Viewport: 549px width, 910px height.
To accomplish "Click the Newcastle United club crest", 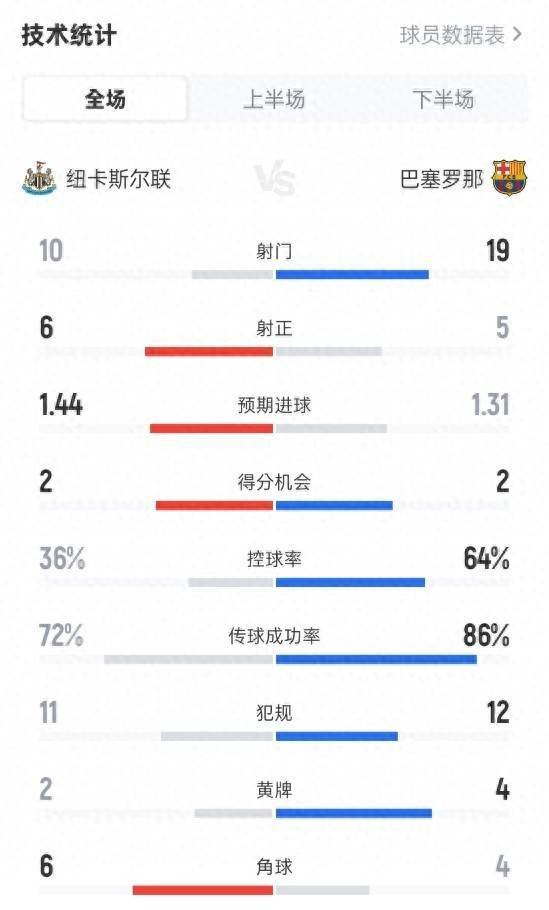I will point(39,178).
